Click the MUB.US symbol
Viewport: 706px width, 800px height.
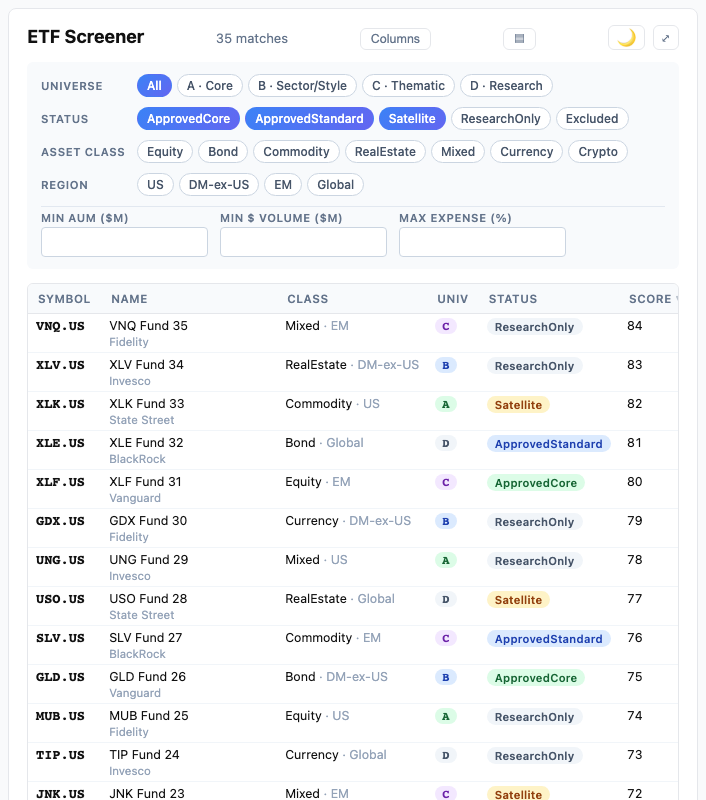click(x=60, y=716)
